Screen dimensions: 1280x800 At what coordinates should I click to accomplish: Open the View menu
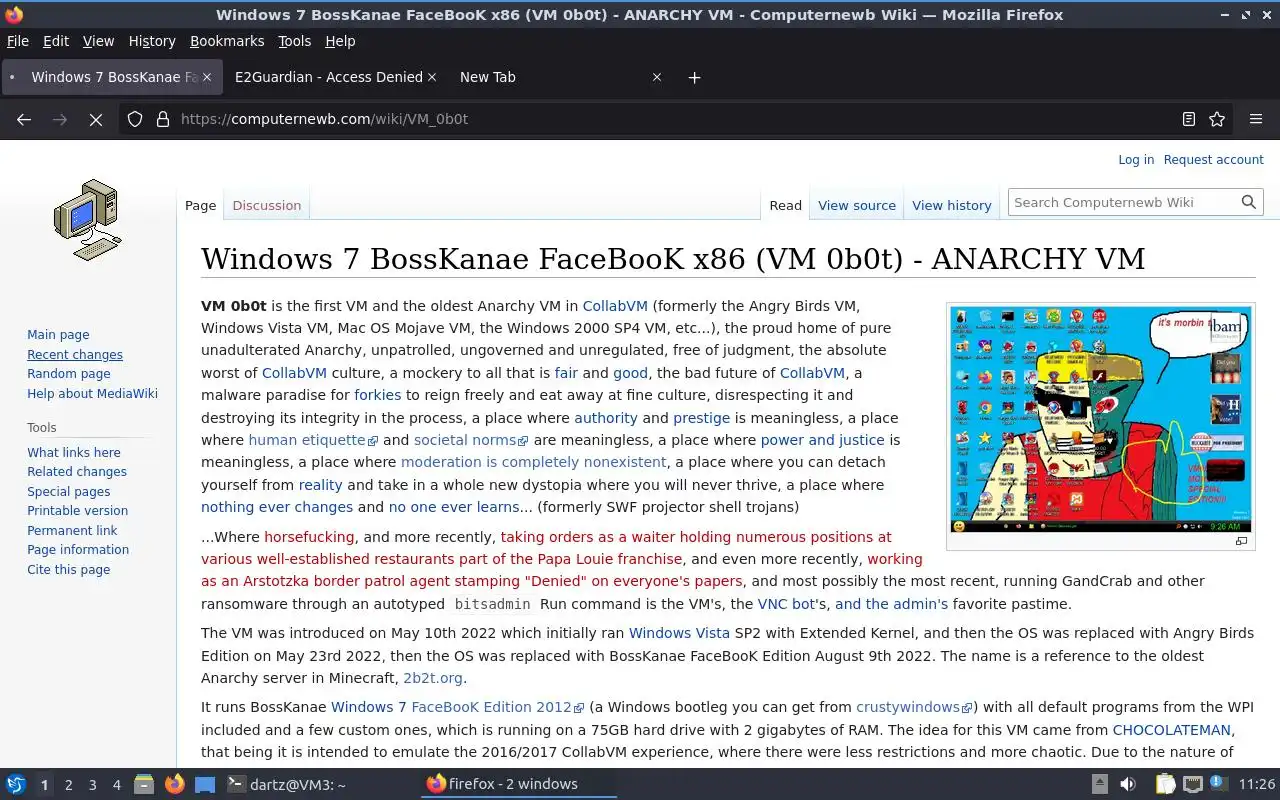pyautogui.click(x=98, y=41)
